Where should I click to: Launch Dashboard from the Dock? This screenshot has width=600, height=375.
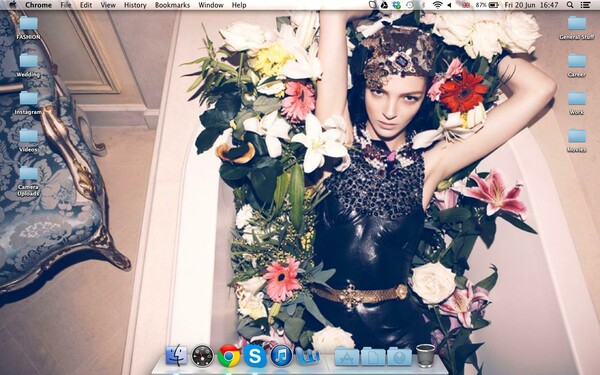click(x=202, y=356)
